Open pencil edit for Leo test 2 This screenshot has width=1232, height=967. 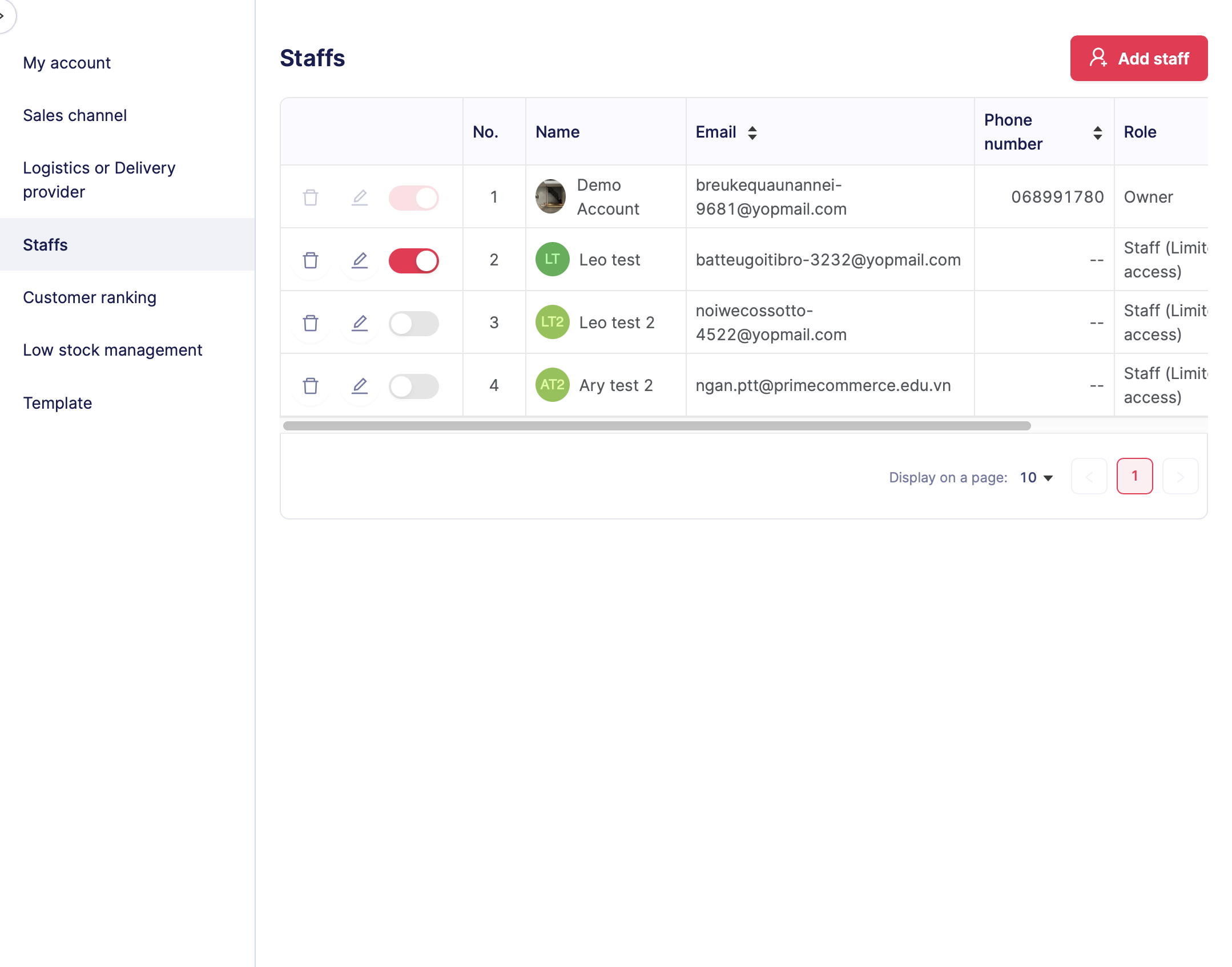click(360, 323)
